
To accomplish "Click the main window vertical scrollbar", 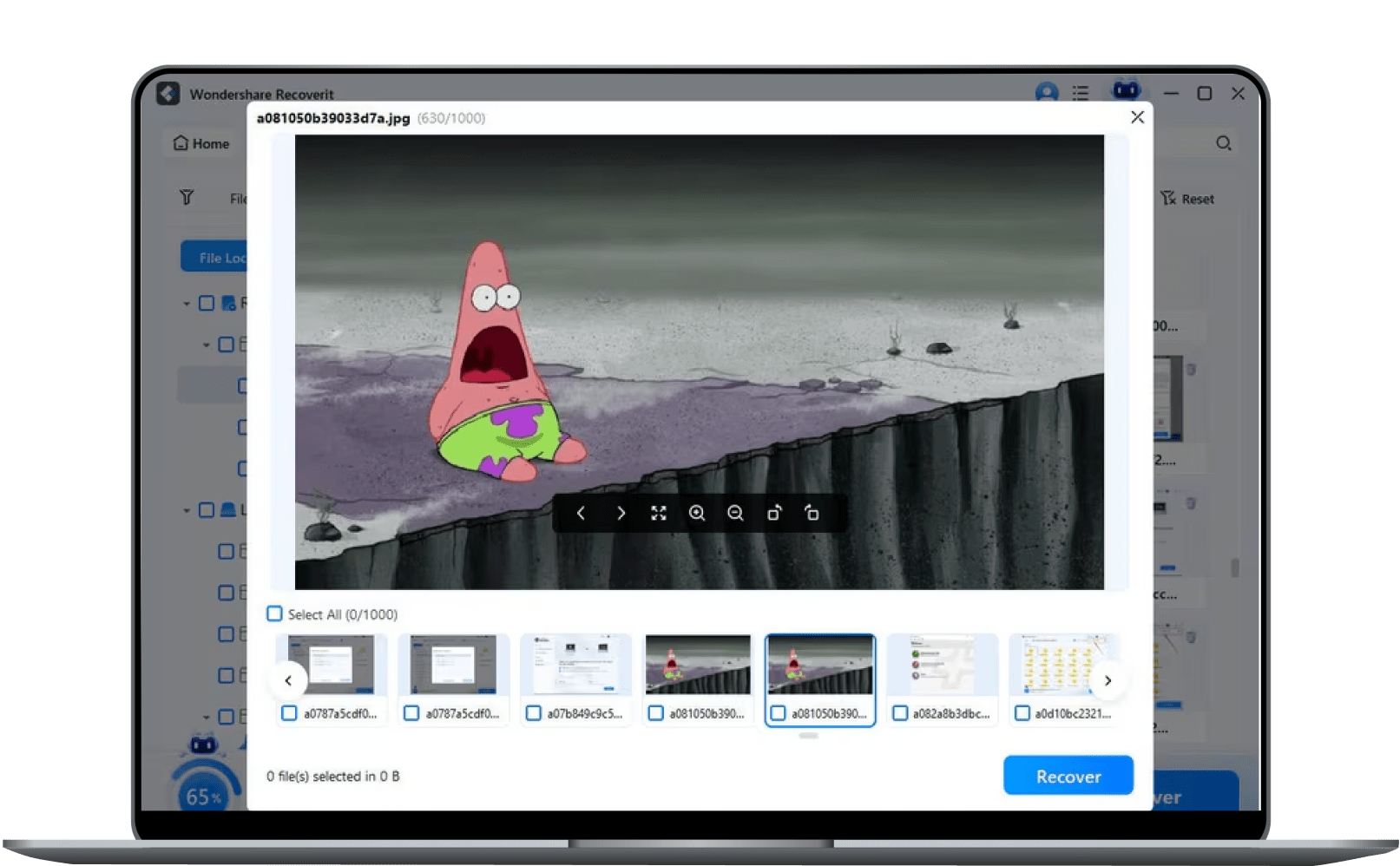I will click(1234, 567).
